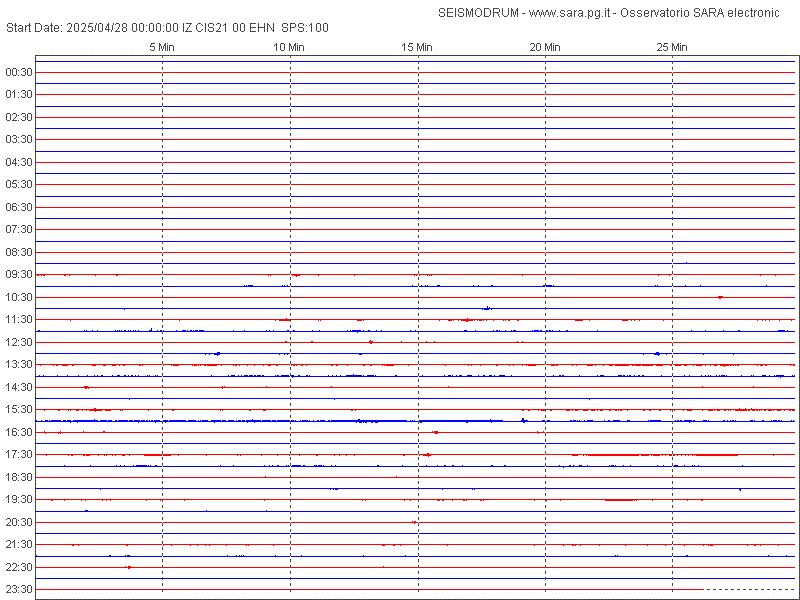Click the 5 Min axis label
800x600 pixels.
point(162,47)
